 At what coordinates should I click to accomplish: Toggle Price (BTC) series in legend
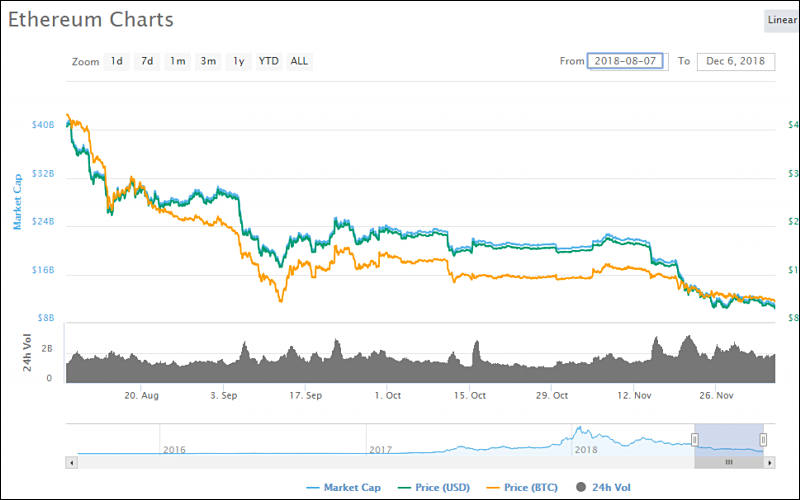[x=522, y=487]
